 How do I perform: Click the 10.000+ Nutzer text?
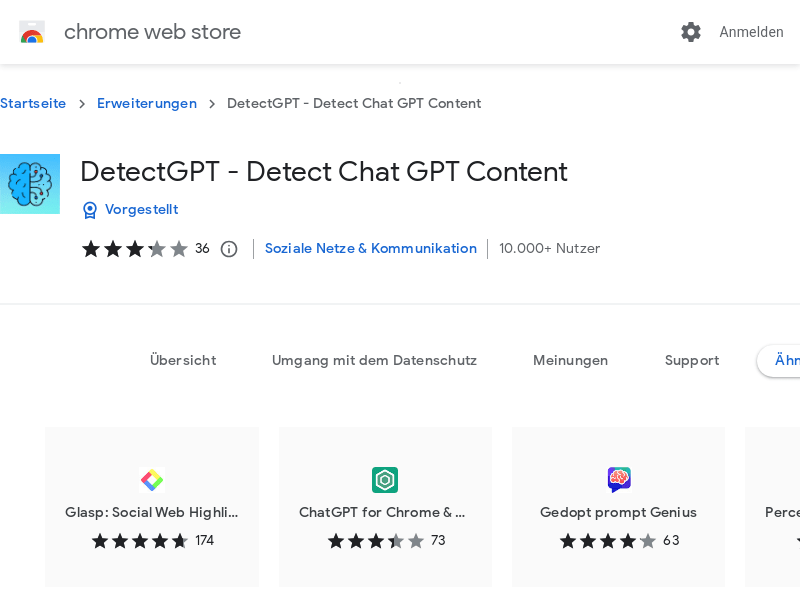(549, 248)
